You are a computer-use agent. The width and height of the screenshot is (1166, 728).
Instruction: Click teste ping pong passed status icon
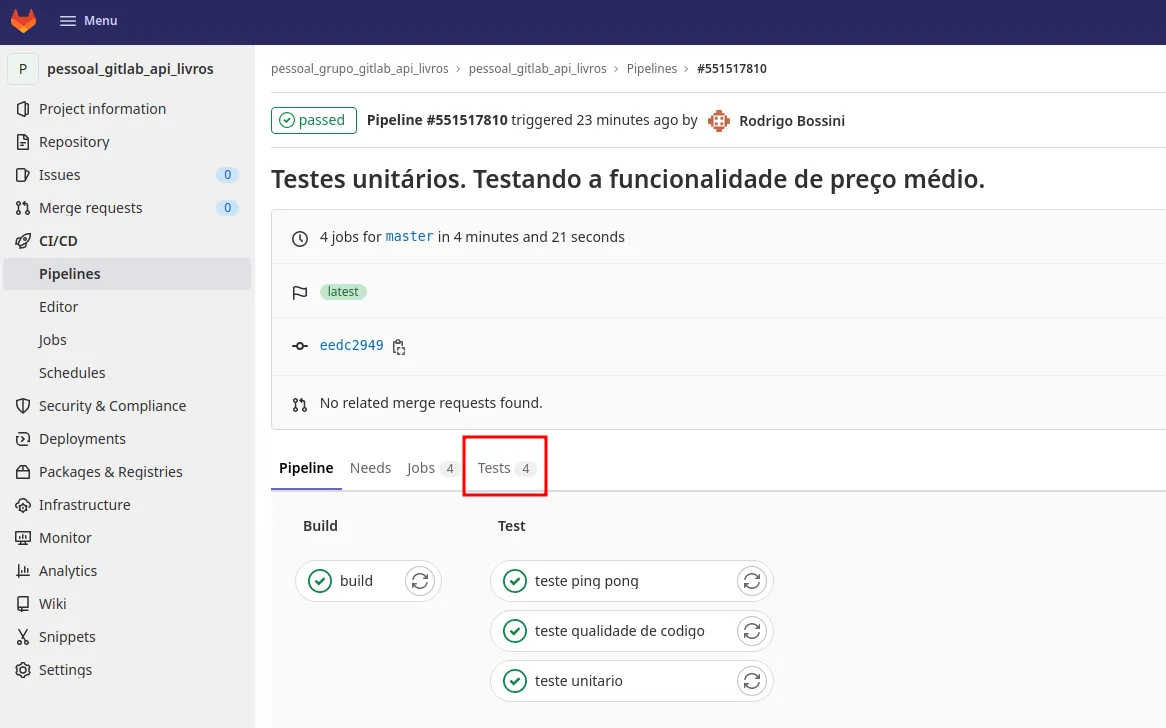click(x=515, y=581)
